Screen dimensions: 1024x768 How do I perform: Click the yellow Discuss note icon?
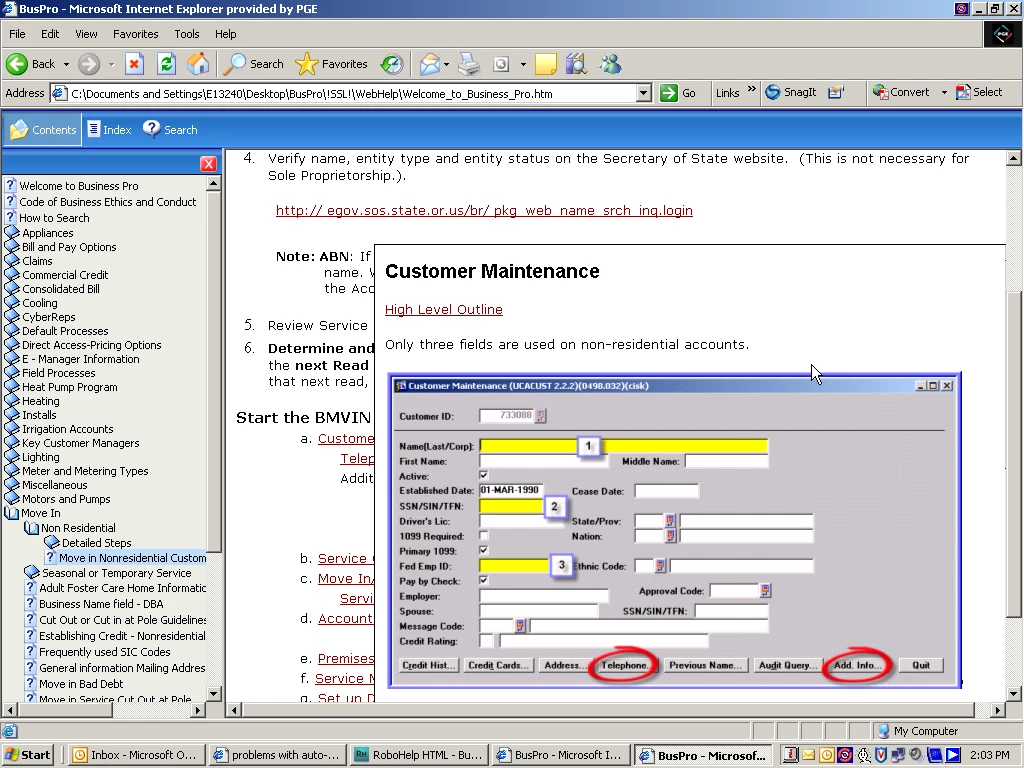[x=545, y=64]
